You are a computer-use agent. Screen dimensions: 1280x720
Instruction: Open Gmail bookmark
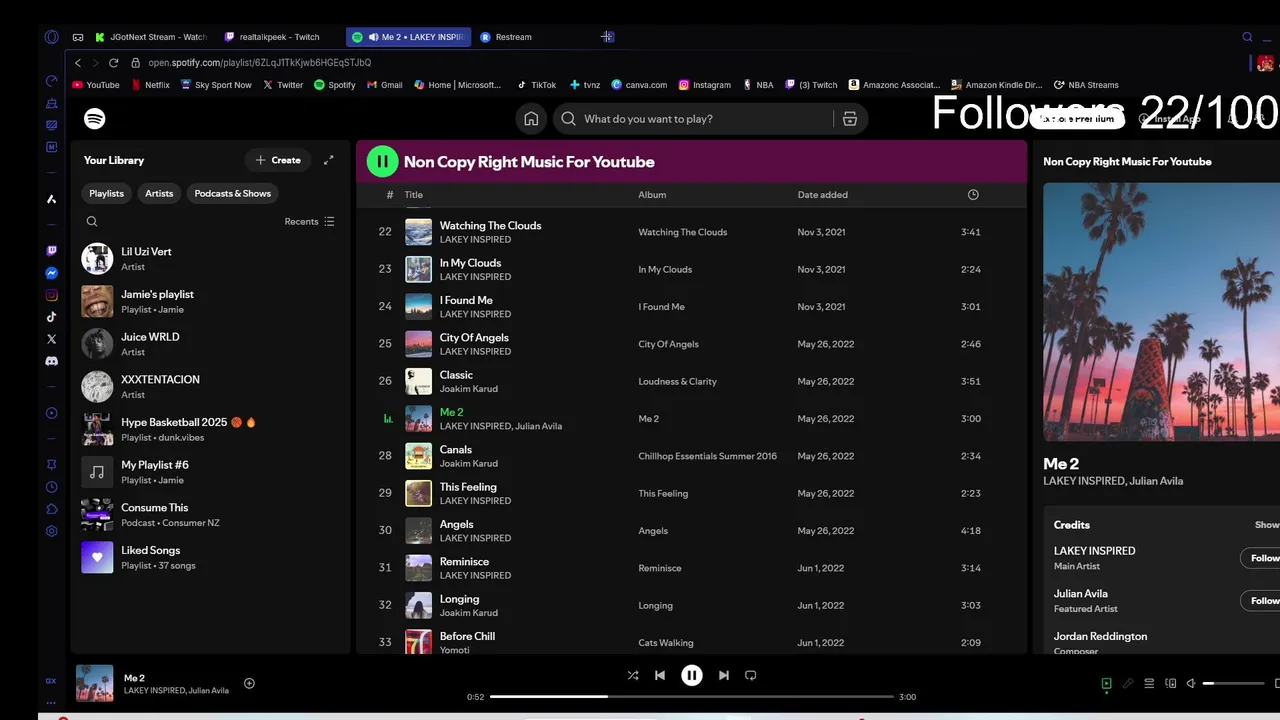click(x=385, y=85)
